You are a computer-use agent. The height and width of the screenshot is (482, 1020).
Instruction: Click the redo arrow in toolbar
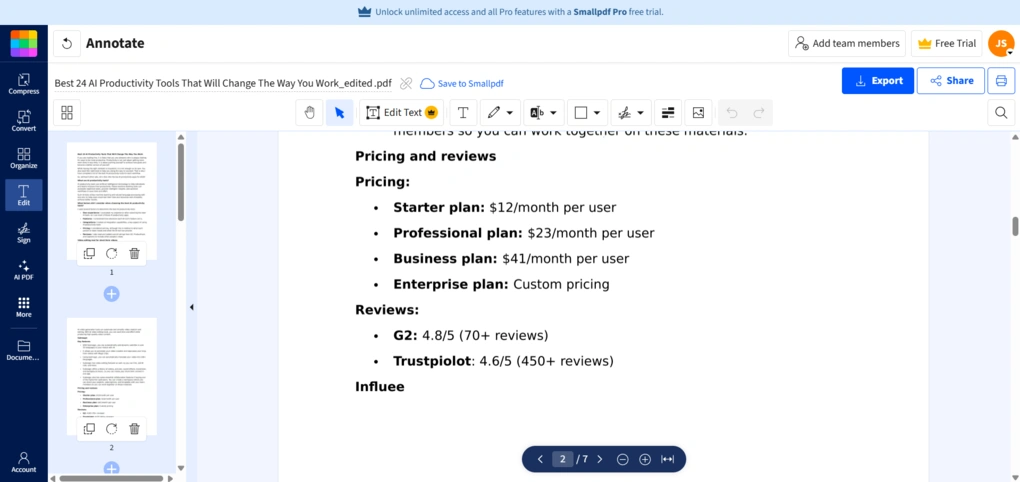(x=758, y=113)
